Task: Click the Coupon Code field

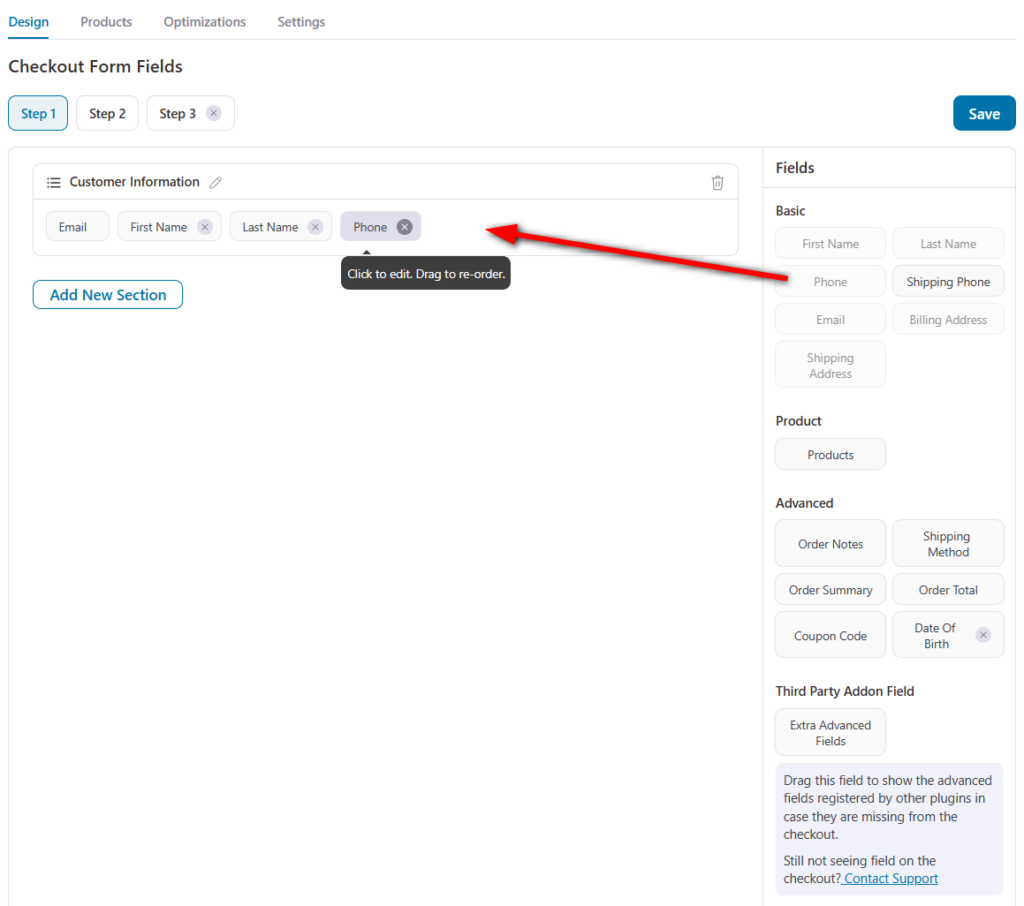Action: click(x=830, y=634)
